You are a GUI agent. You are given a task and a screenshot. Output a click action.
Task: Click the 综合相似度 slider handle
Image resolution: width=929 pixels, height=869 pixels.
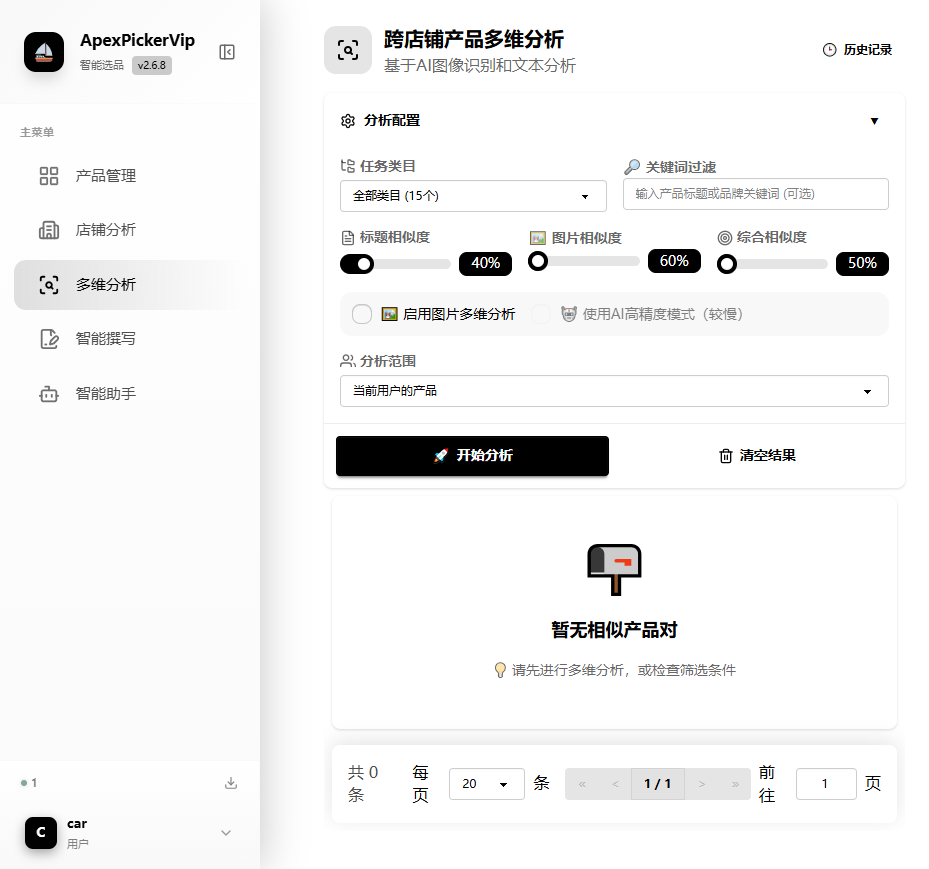(727, 264)
